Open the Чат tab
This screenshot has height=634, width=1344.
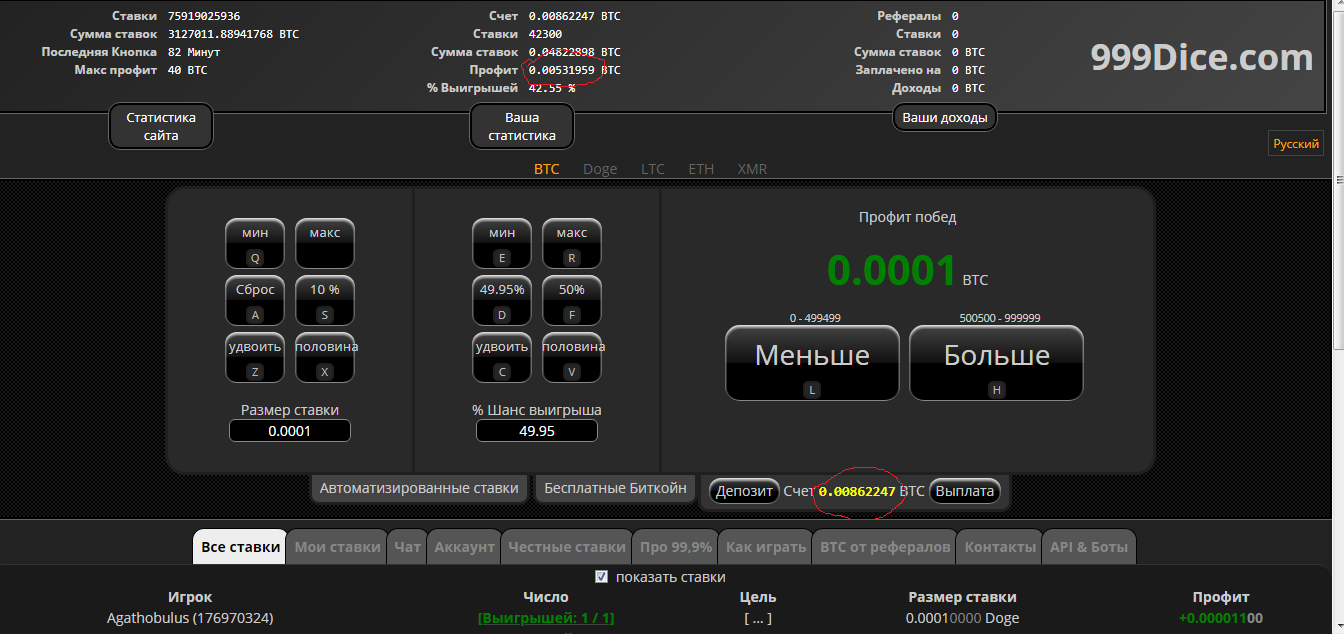point(408,547)
